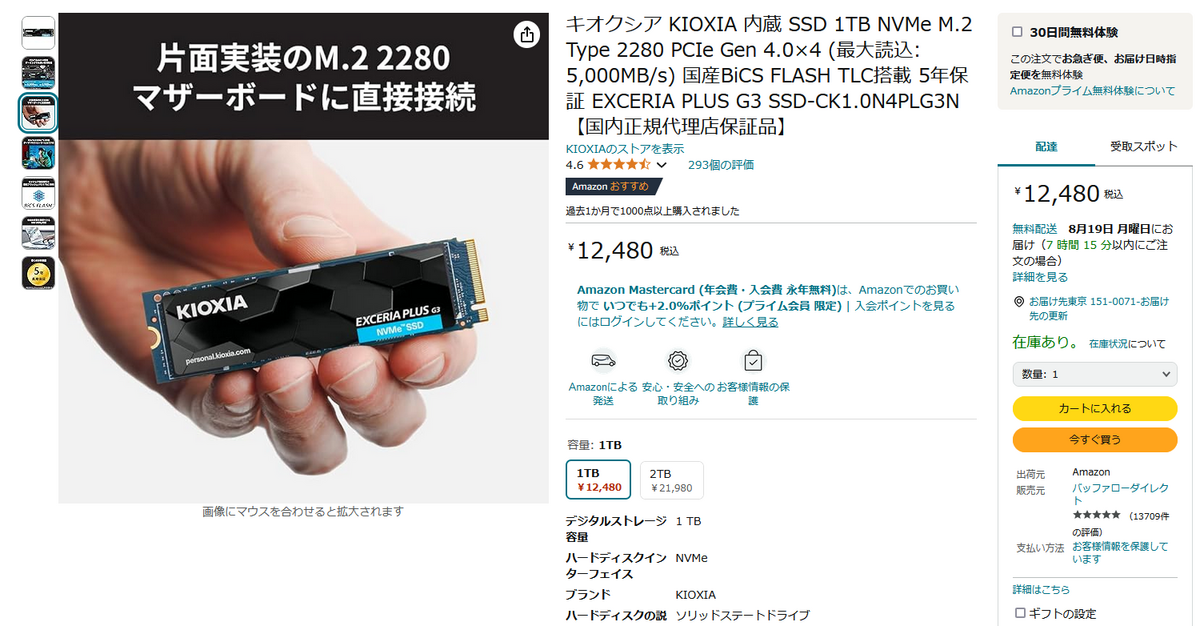
Task: Switch to the 受取スポット tab
Action: tap(1144, 146)
